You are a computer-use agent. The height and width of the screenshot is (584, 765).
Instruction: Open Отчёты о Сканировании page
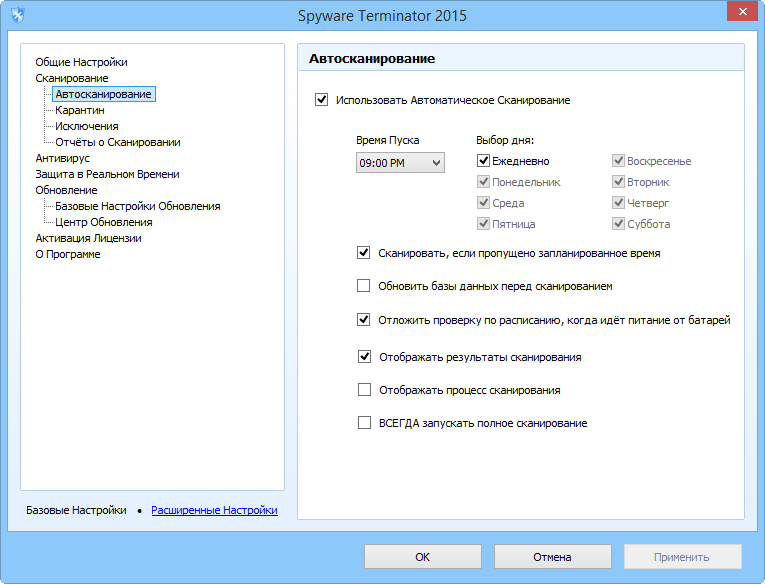[x=118, y=142]
